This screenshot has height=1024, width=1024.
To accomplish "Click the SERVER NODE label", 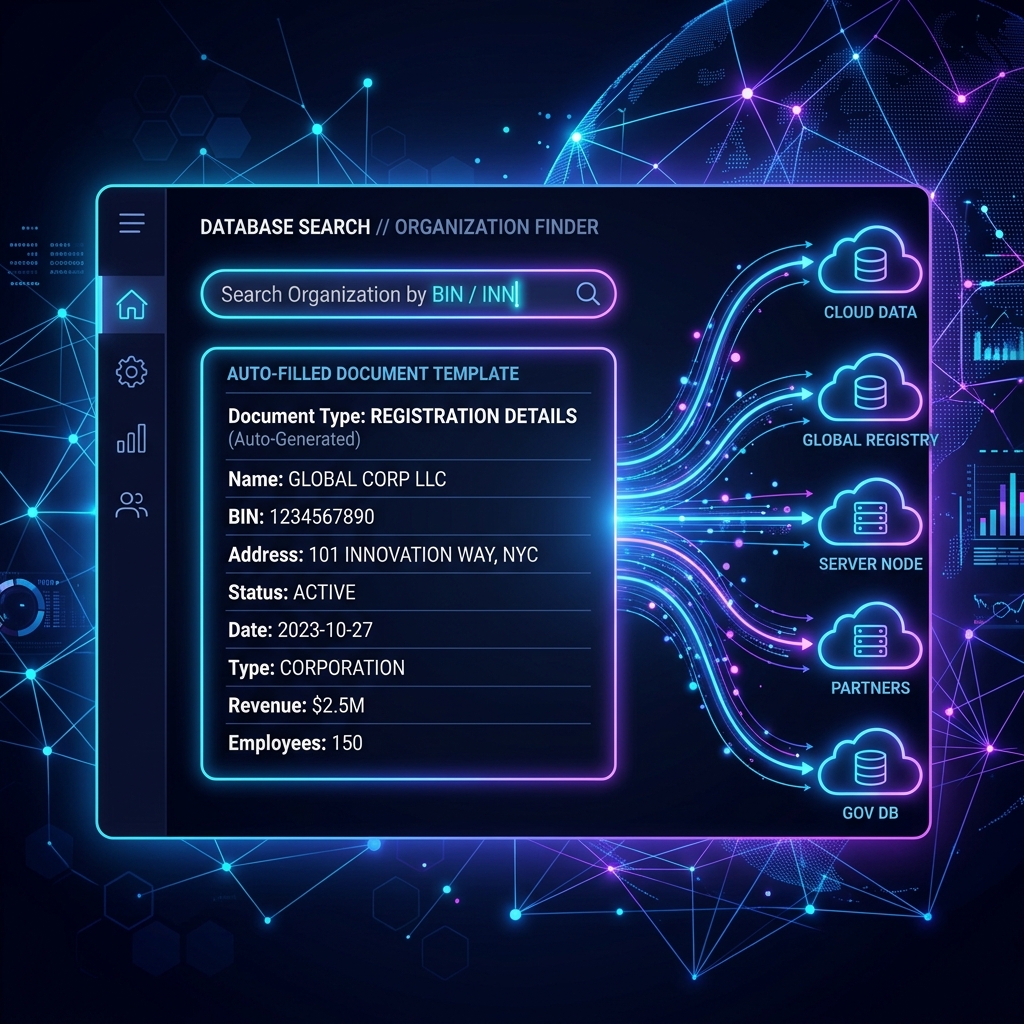I will [871, 564].
